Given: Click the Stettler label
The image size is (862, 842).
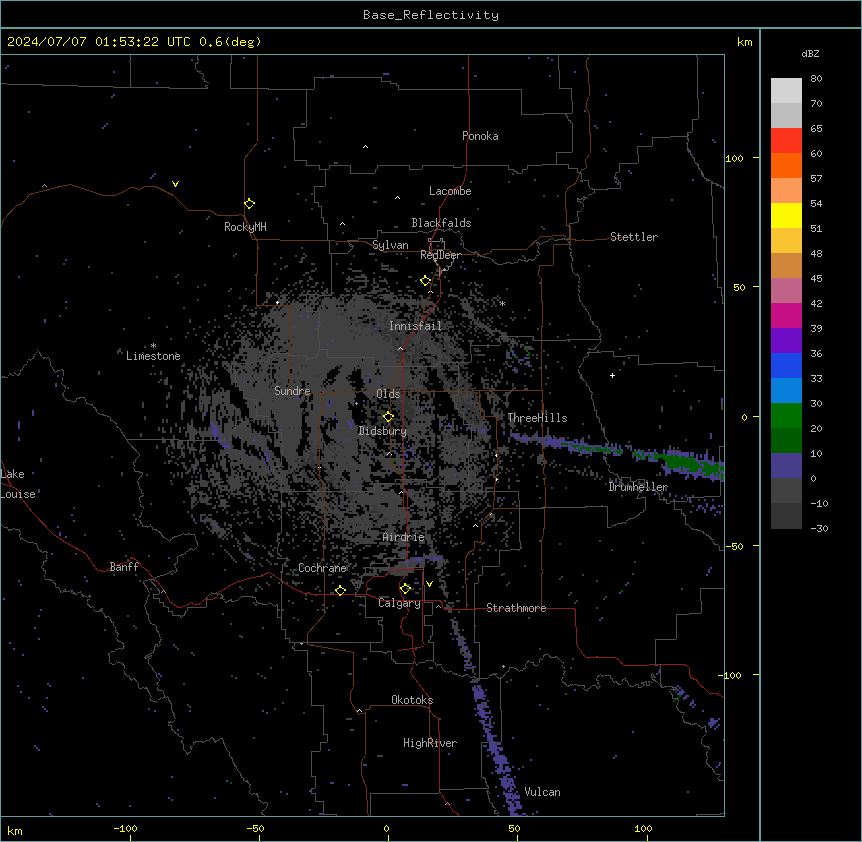Looking at the screenshot, I should [x=634, y=237].
